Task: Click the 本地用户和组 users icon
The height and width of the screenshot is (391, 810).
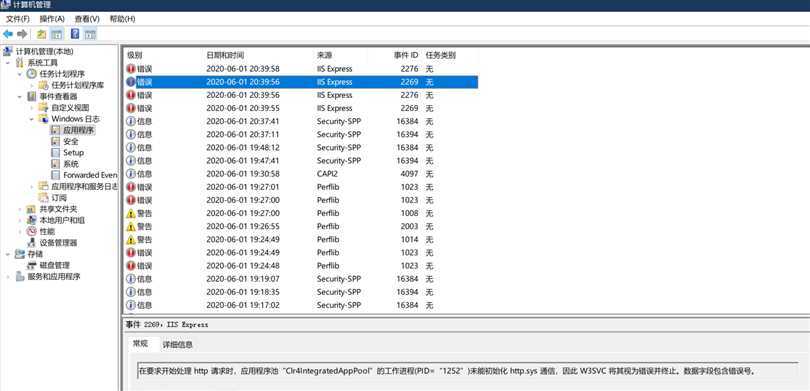Action: (x=32, y=220)
